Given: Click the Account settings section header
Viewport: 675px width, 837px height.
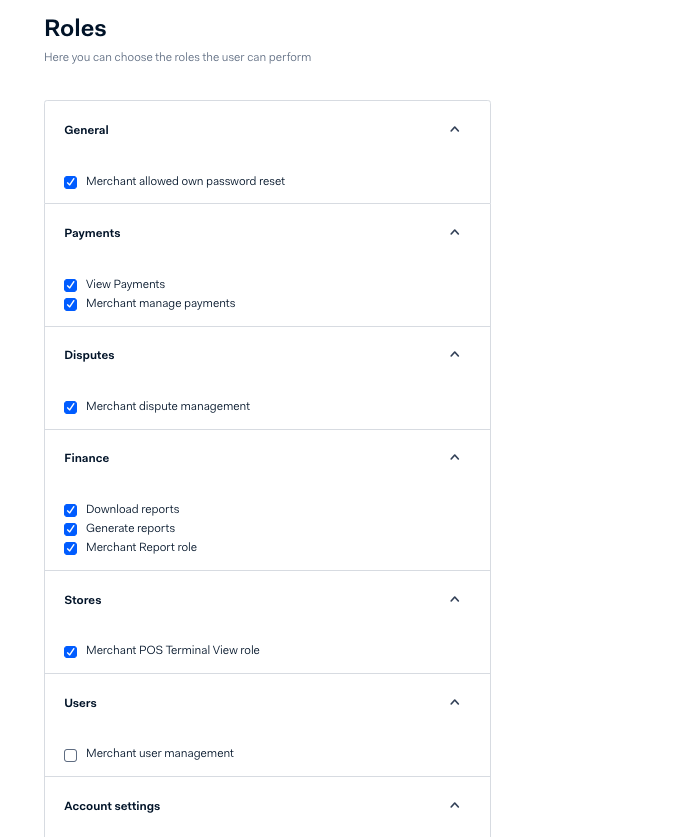Looking at the screenshot, I should pos(112,806).
